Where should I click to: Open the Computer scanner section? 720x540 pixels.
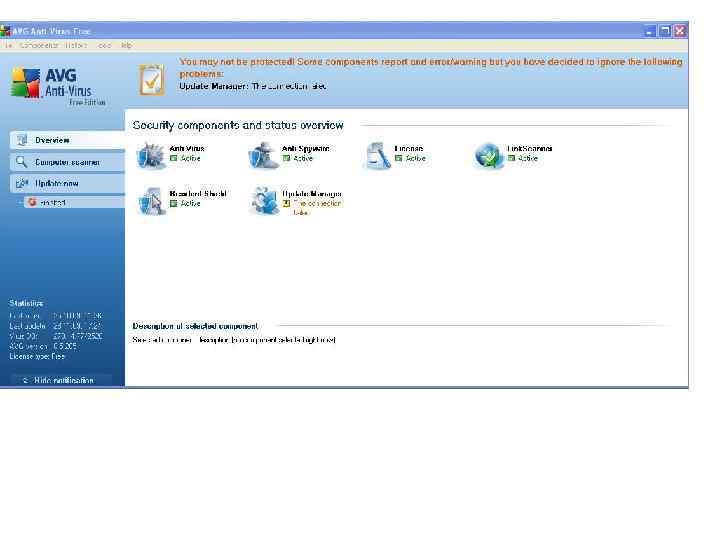click(68, 162)
